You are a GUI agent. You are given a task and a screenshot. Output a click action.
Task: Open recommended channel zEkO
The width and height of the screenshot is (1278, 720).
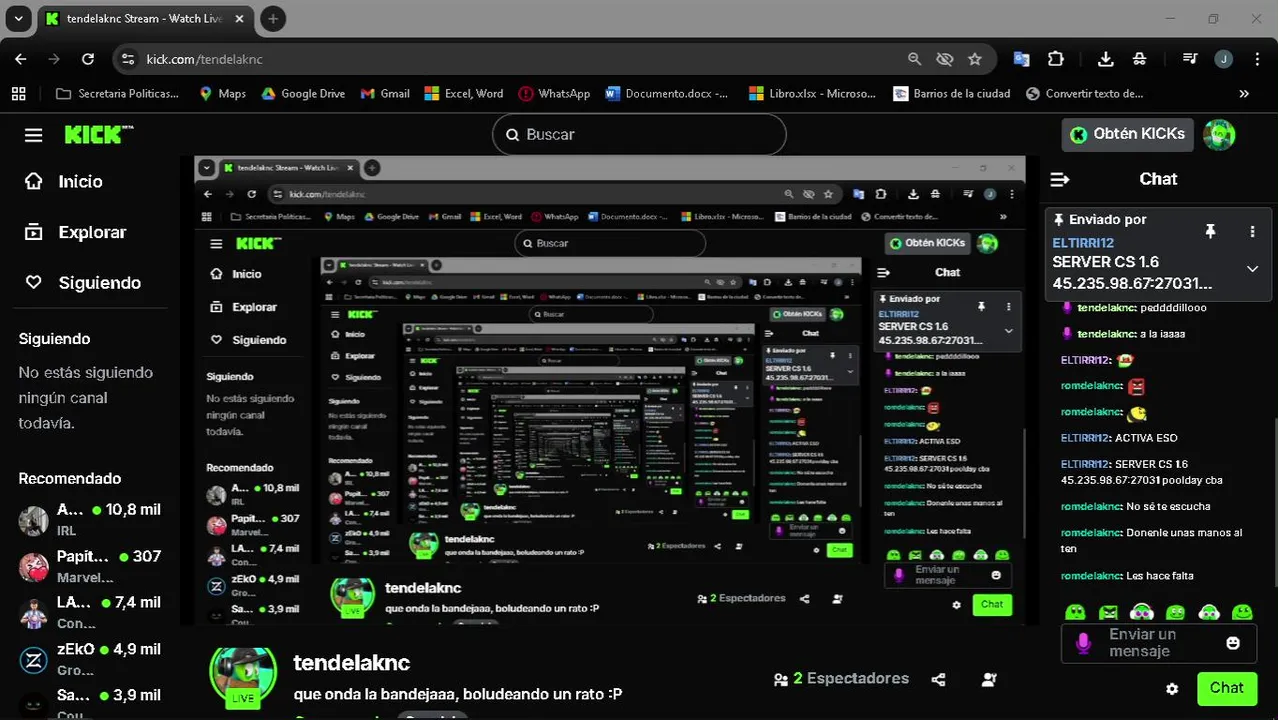tap(90, 660)
